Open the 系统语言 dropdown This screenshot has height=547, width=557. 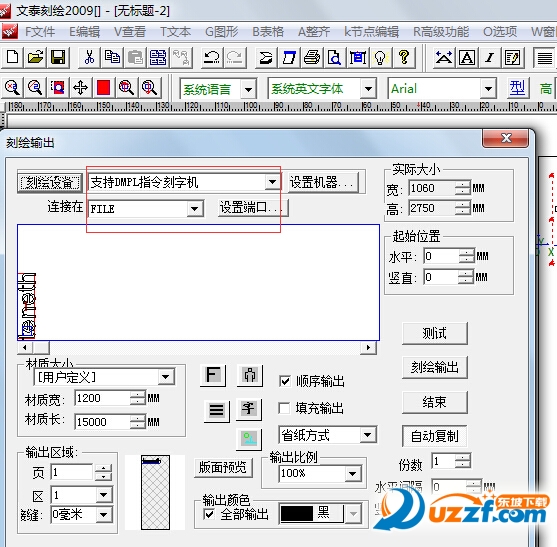point(248,89)
